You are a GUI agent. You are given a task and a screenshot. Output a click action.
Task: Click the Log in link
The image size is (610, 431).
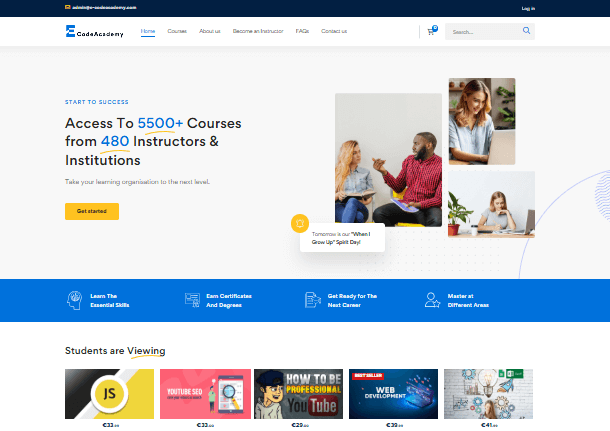[x=528, y=8]
